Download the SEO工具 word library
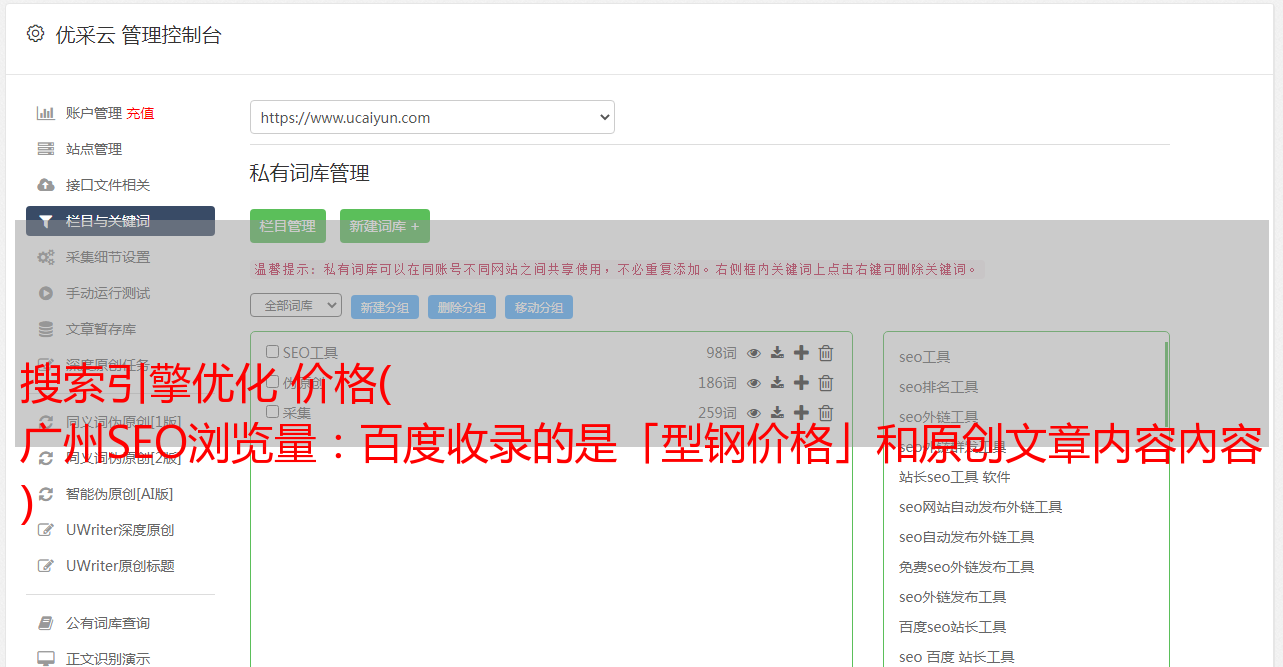Image resolution: width=1283 pixels, height=667 pixels. pyautogui.click(x=777, y=353)
